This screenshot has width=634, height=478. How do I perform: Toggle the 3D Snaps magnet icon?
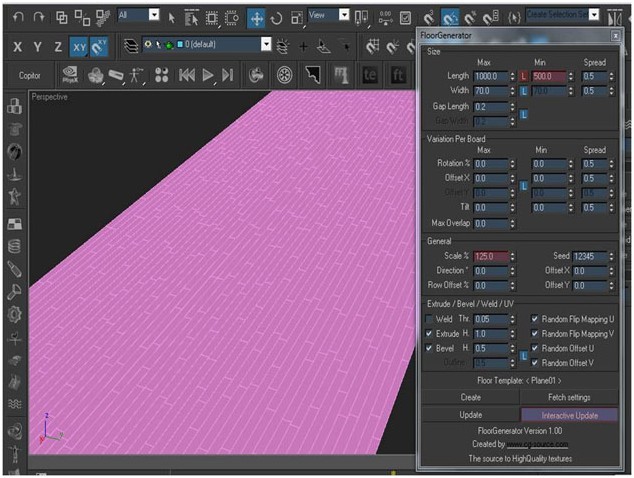429,17
